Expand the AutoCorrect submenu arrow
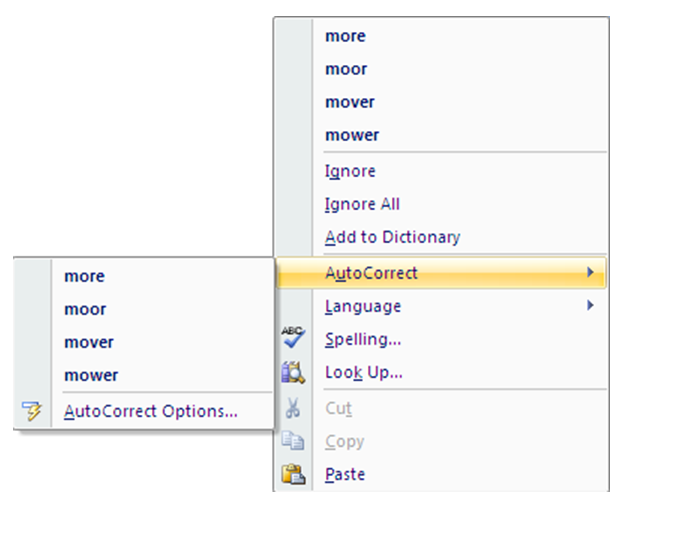 (590, 272)
